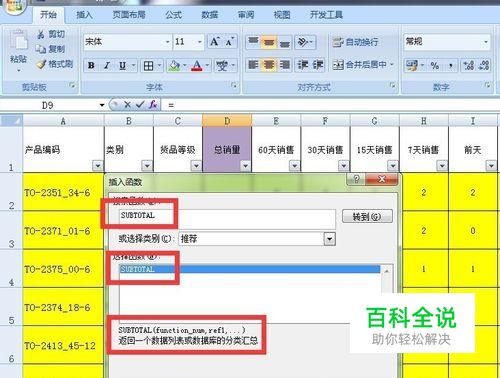Click the fx insert function icon

tap(153, 105)
